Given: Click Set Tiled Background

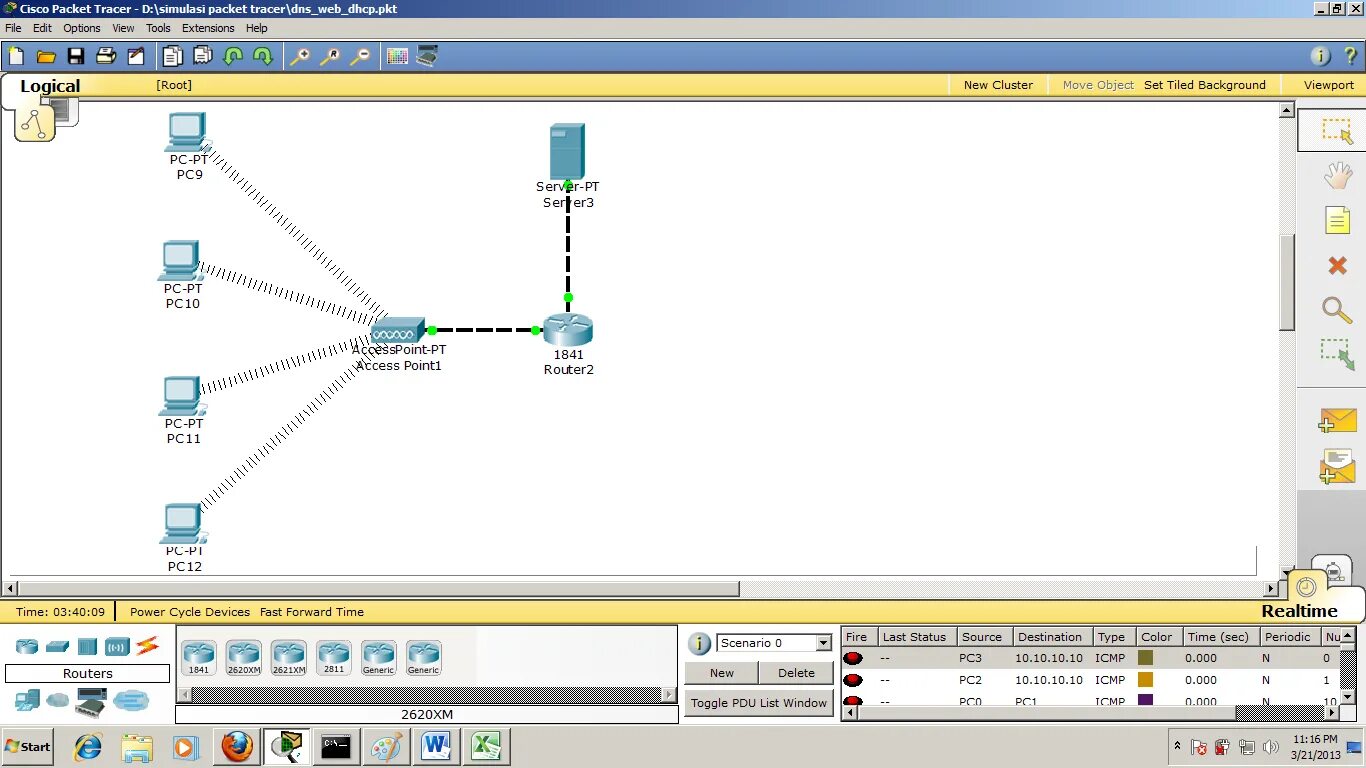Looking at the screenshot, I should pos(1205,85).
